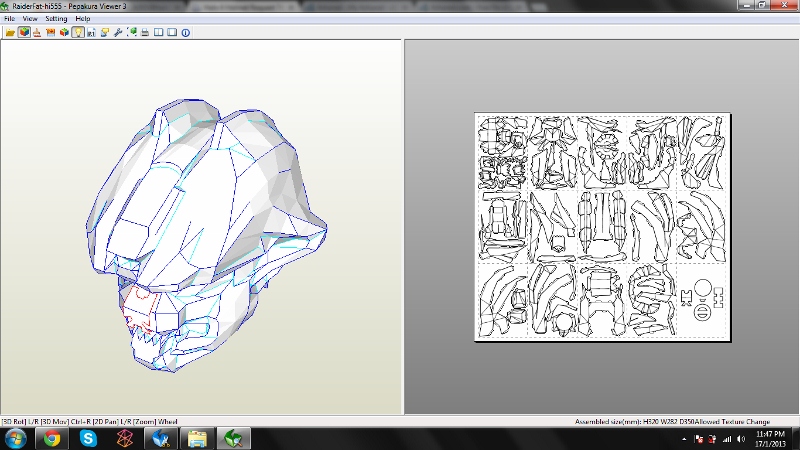Click the circle part on the pattern sheet
800x450 pixels.
coord(703,288)
